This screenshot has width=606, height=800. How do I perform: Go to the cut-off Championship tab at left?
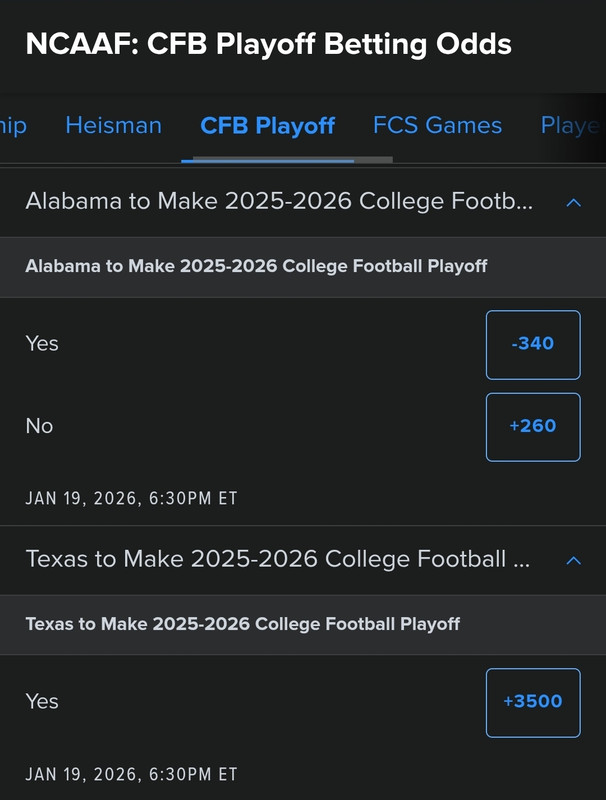pos(13,125)
